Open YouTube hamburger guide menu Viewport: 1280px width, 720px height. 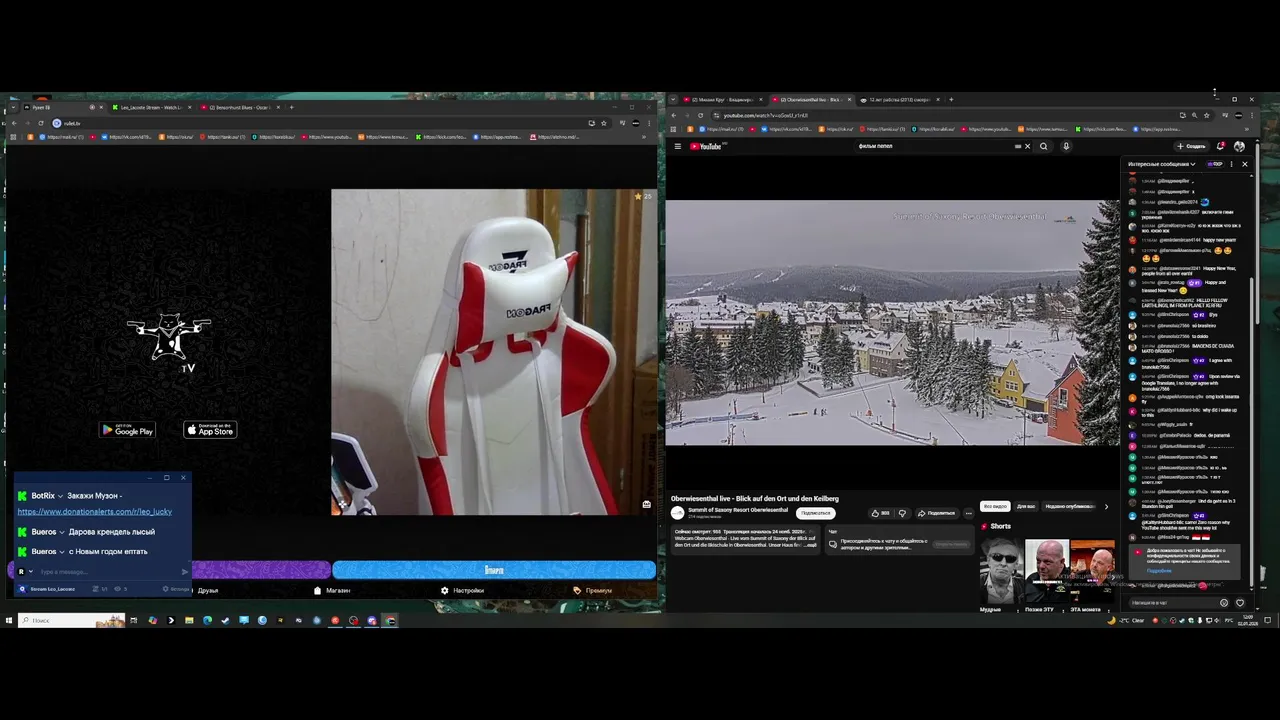[x=677, y=146]
